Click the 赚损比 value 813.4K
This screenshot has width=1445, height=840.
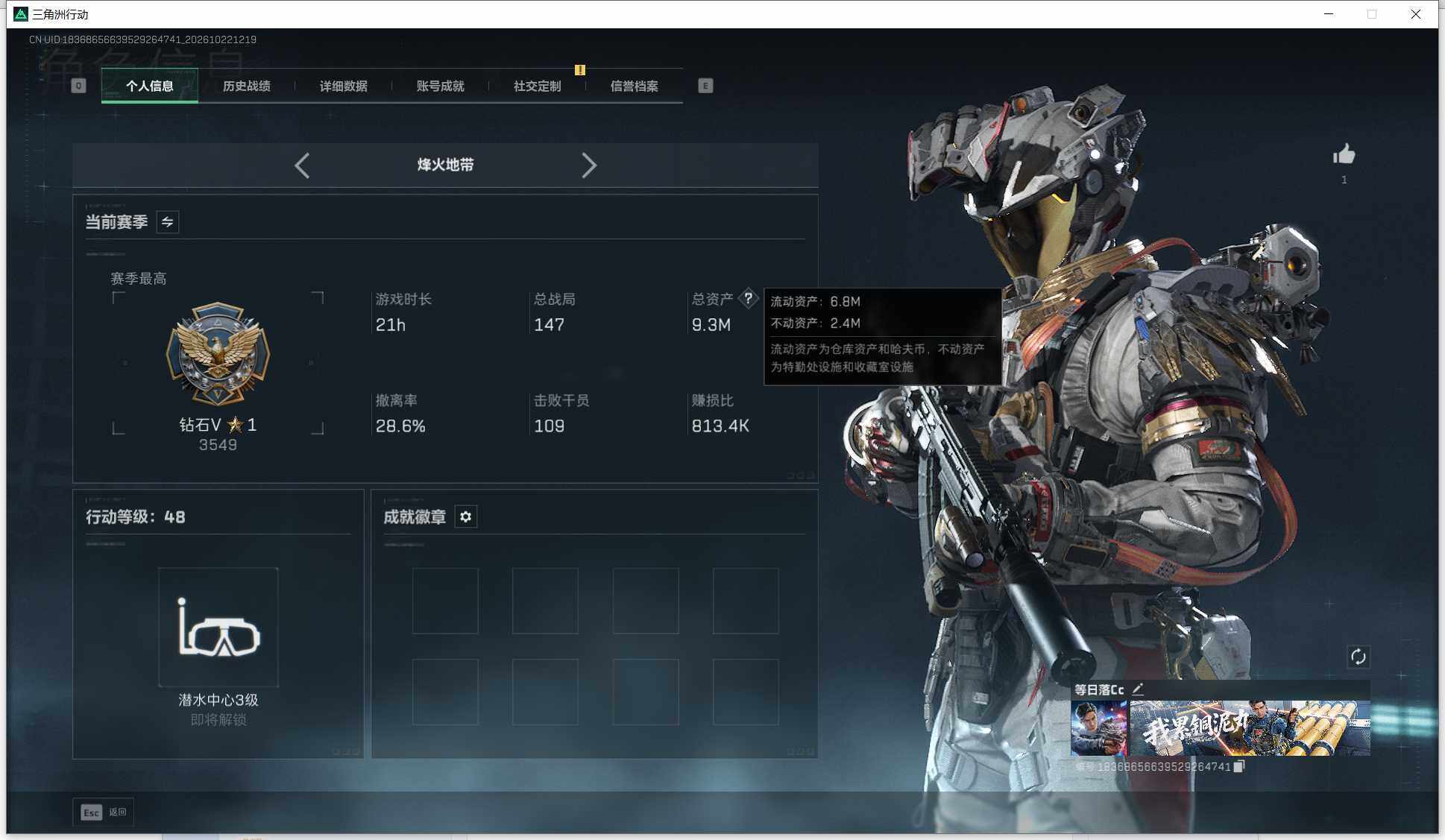tap(720, 426)
